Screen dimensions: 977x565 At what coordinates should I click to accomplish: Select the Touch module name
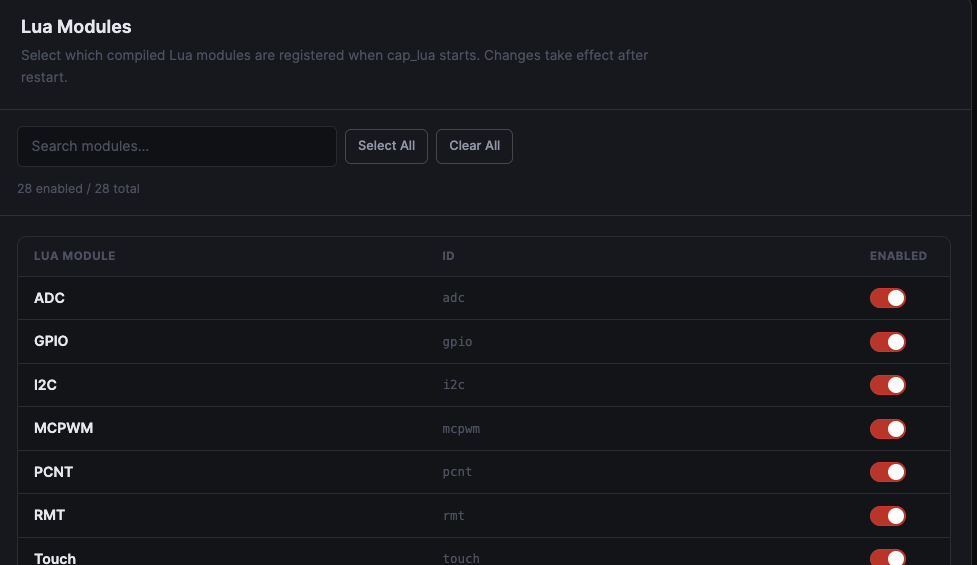pos(55,558)
